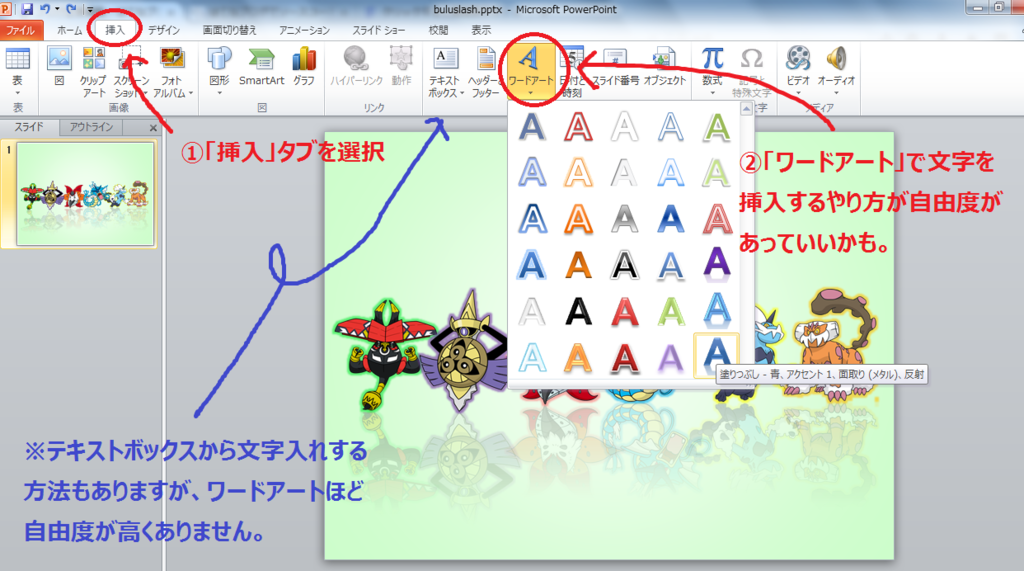The height and width of the screenshot is (571, 1024).
Task: Open the スライドショー slide show tab
Action: (x=379, y=30)
